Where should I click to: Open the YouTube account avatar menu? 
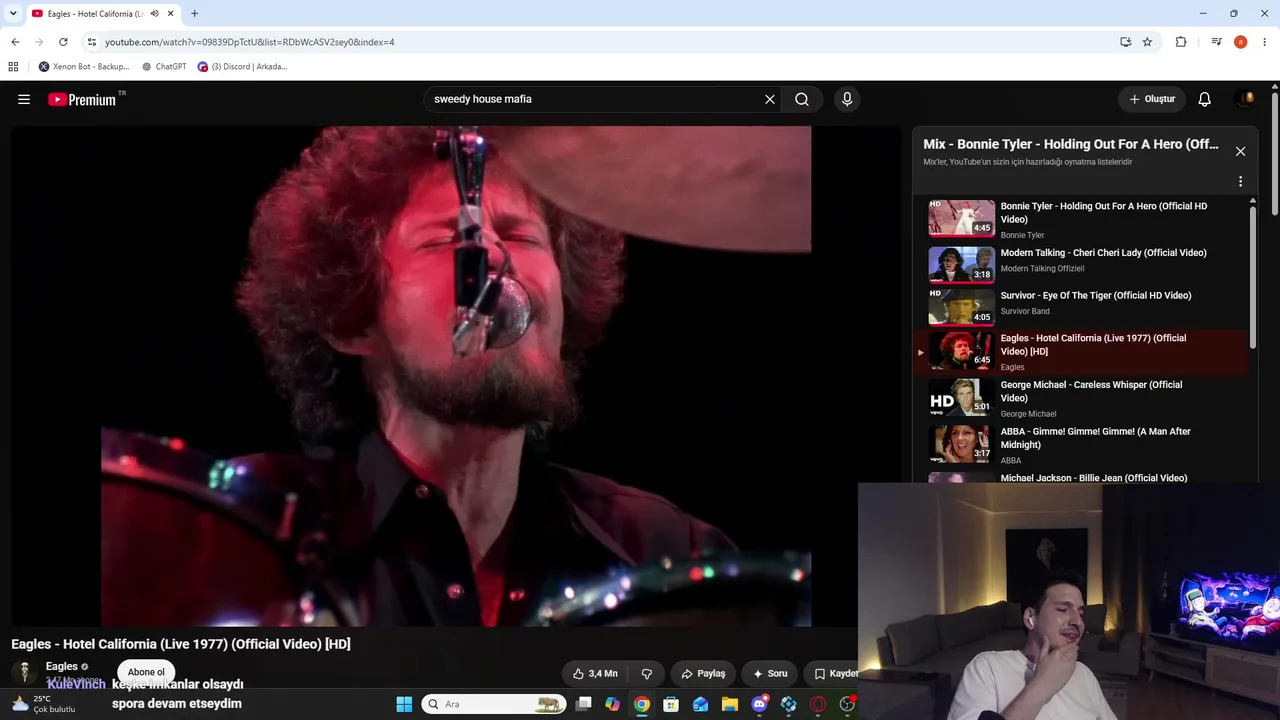1245,99
